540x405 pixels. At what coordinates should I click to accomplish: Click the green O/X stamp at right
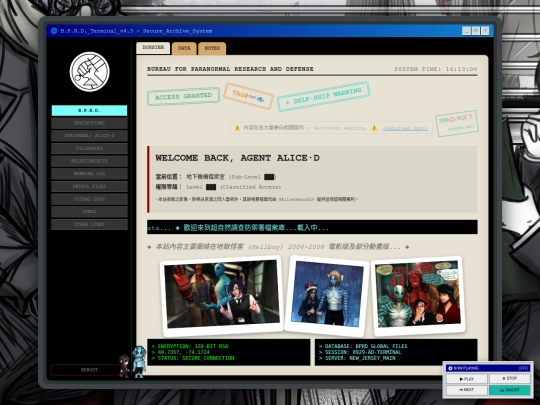457,123
